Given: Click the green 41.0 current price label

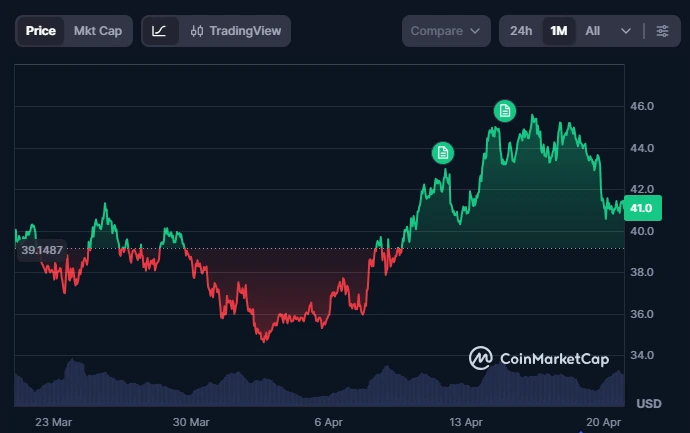Looking at the screenshot, I should click(641, 209).
